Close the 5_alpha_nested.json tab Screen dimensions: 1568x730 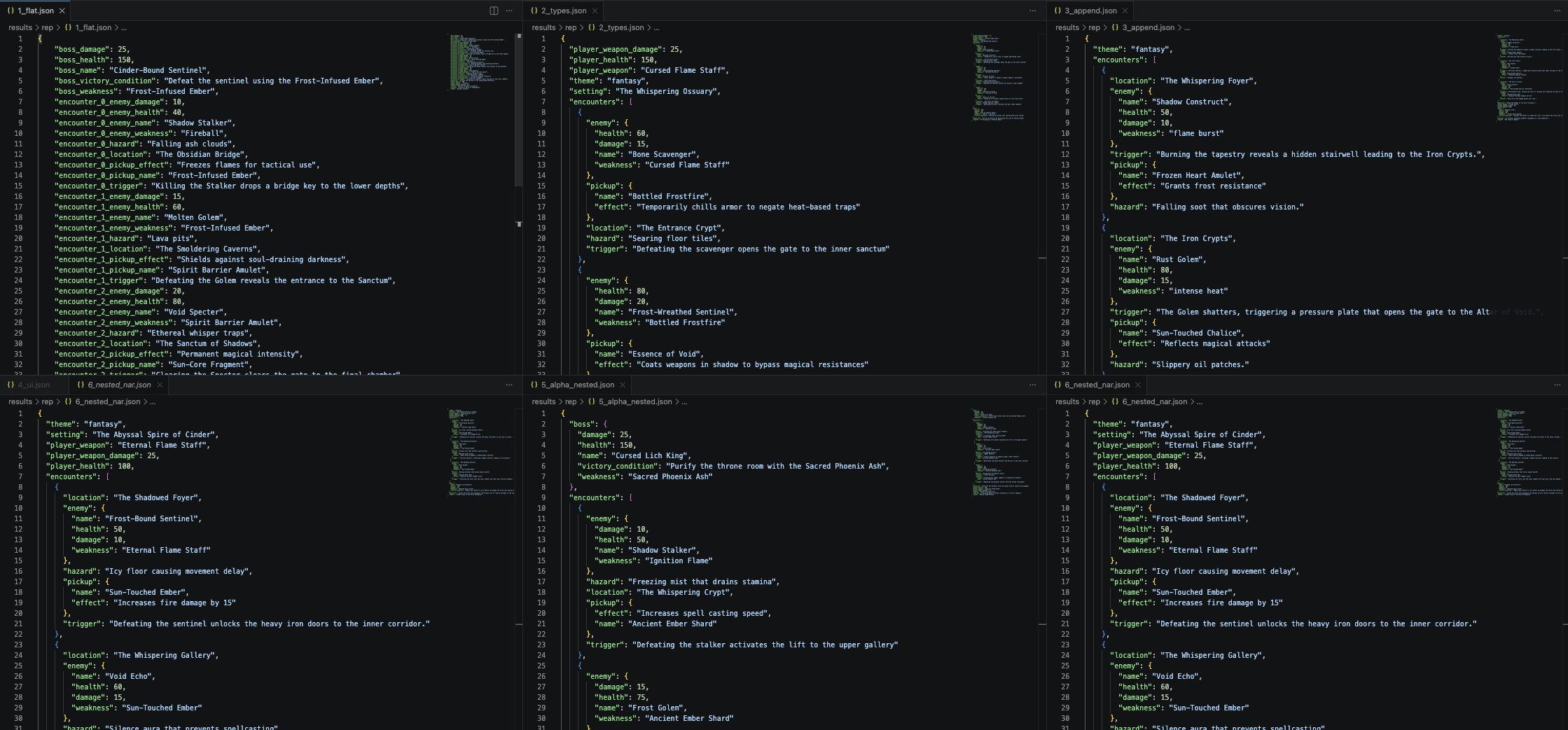tap(622, 385)
